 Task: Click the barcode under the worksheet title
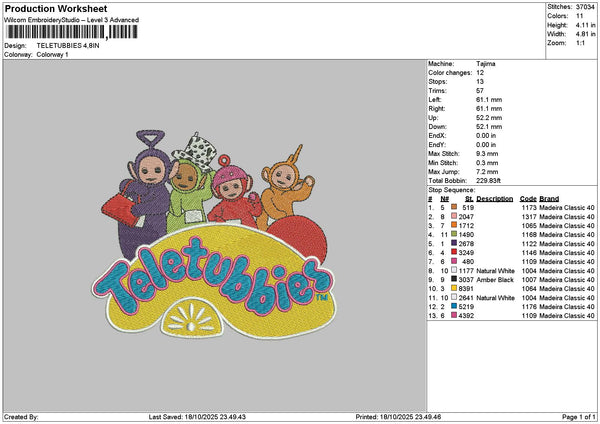point(70,32)
